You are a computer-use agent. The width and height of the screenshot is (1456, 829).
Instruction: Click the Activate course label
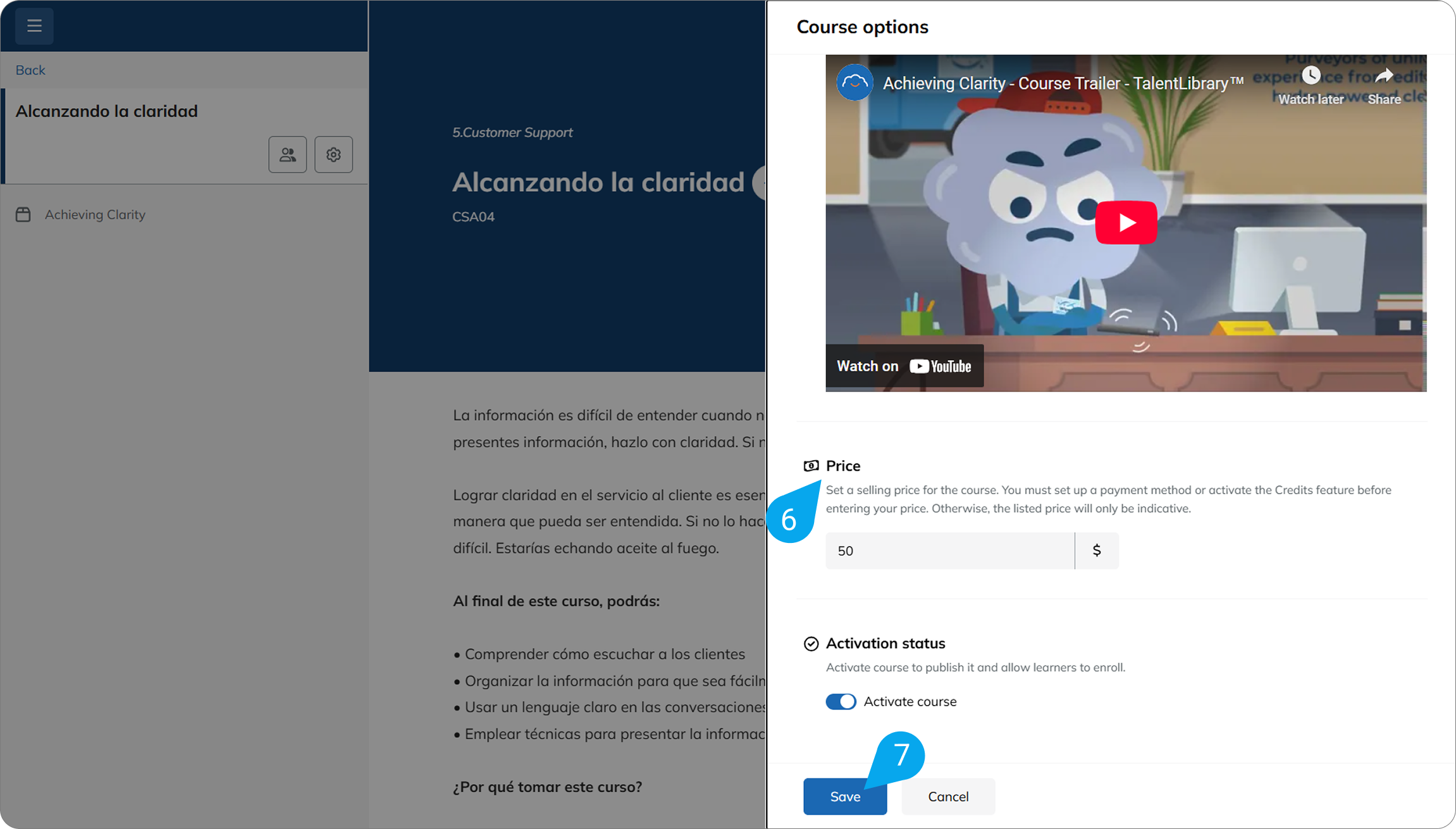click(x=910, y=701)
